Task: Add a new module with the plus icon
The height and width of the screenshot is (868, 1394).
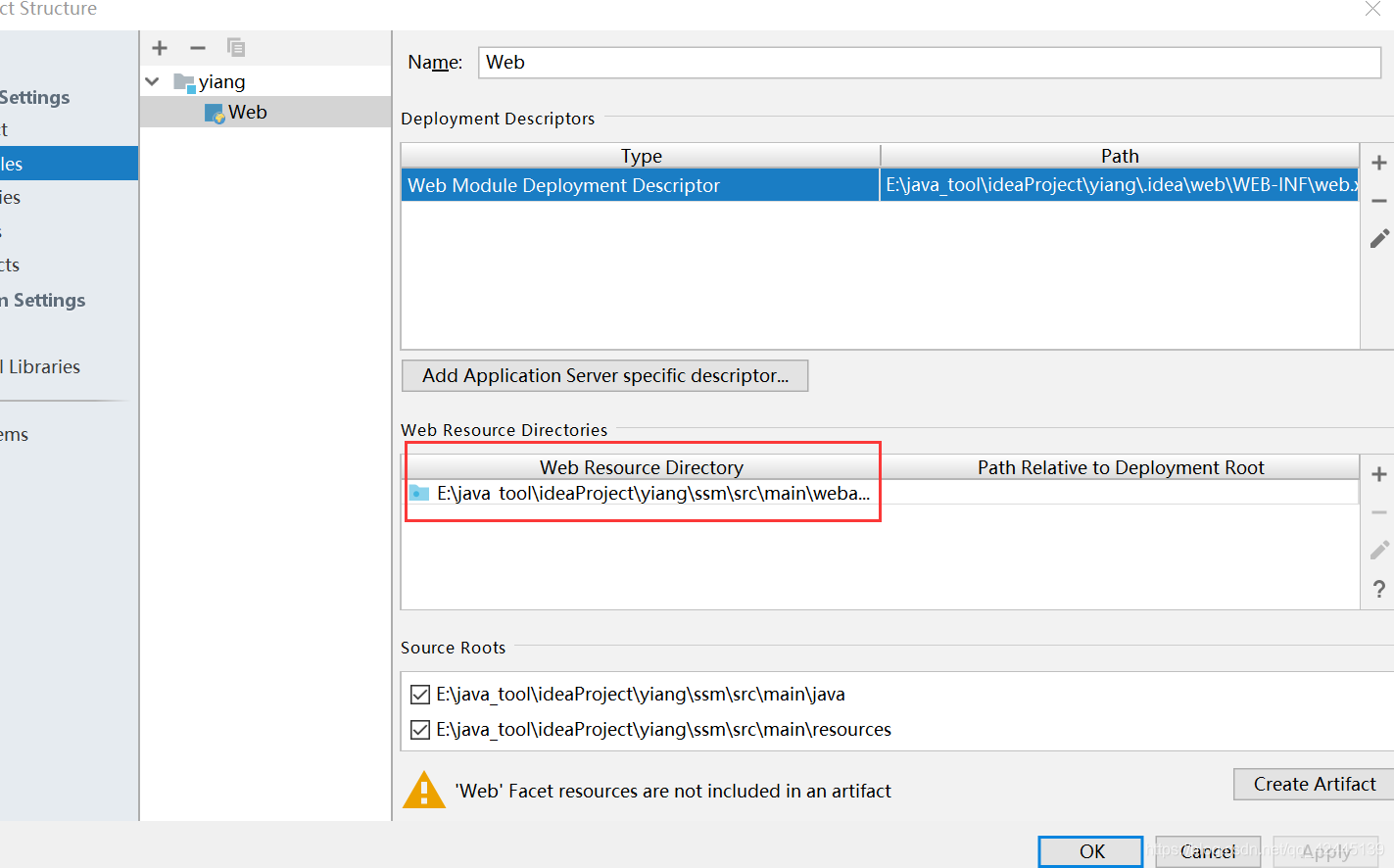Action: [x=160, y=48]
